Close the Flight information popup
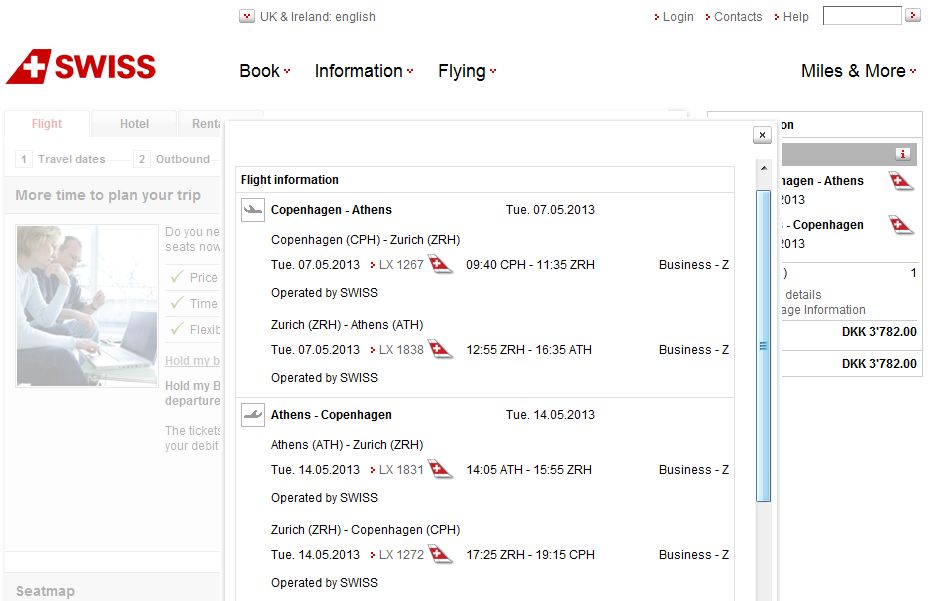 pos(762,135)
